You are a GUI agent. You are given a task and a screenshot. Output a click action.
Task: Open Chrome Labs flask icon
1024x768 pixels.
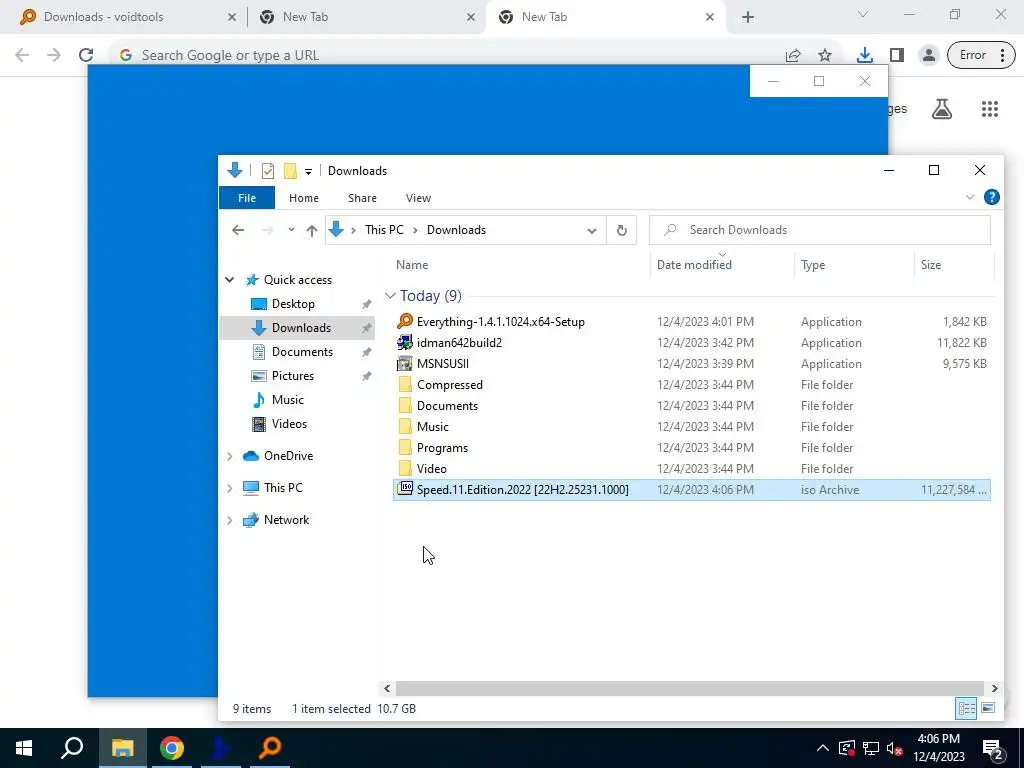point(942,109)
